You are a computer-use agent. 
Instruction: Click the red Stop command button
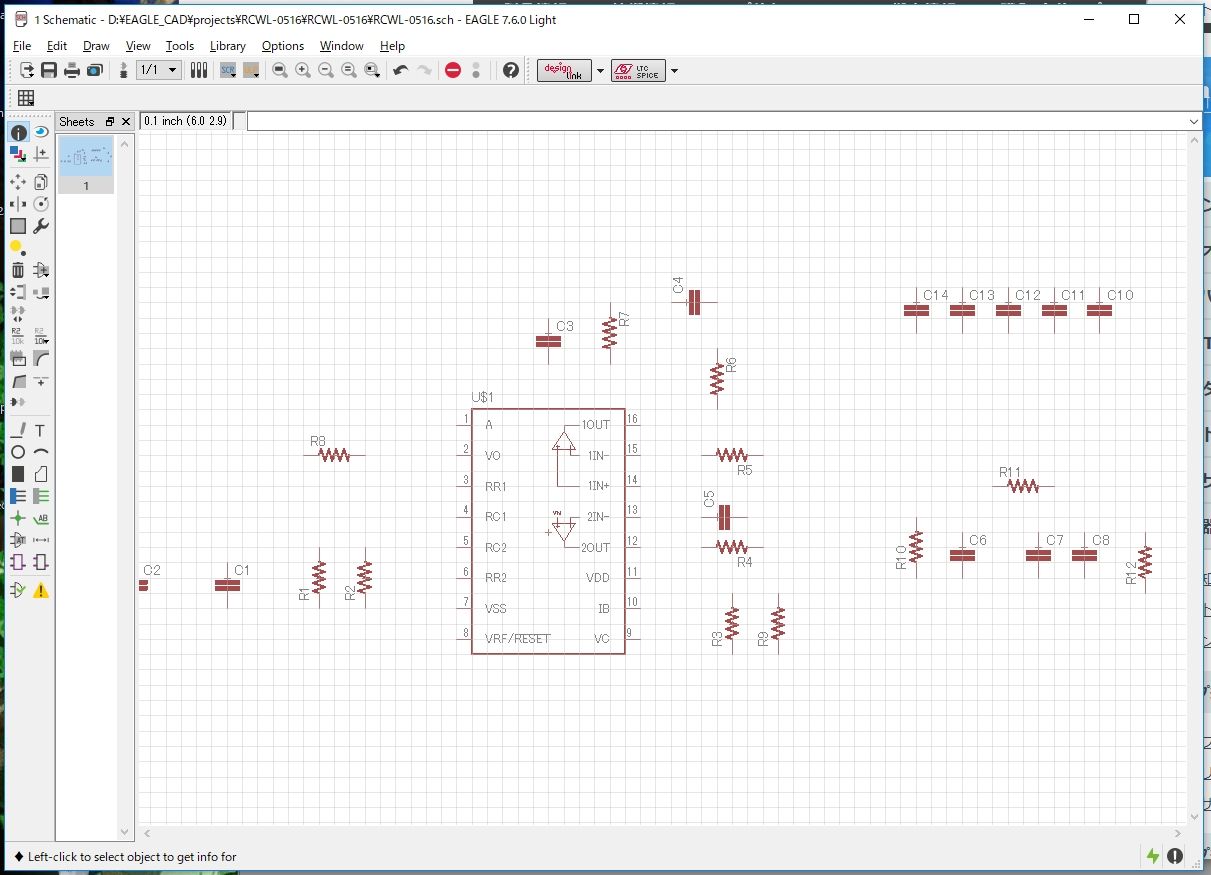pyautogui.click(x=453, y=70)
